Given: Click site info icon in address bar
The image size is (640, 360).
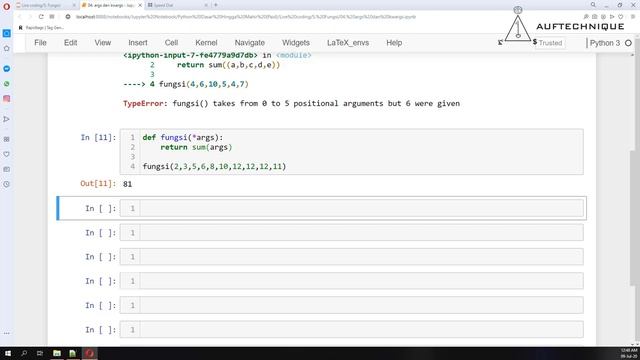Looking at the screenshot, I should [68, 17].
